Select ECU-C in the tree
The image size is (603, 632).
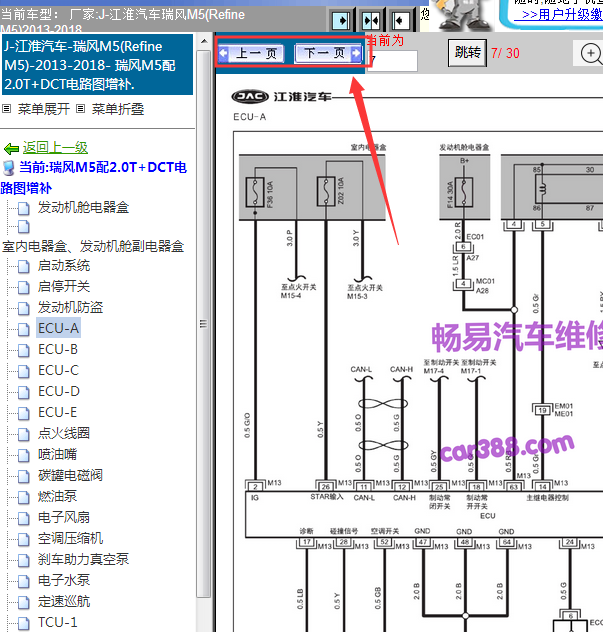(58, 370)
